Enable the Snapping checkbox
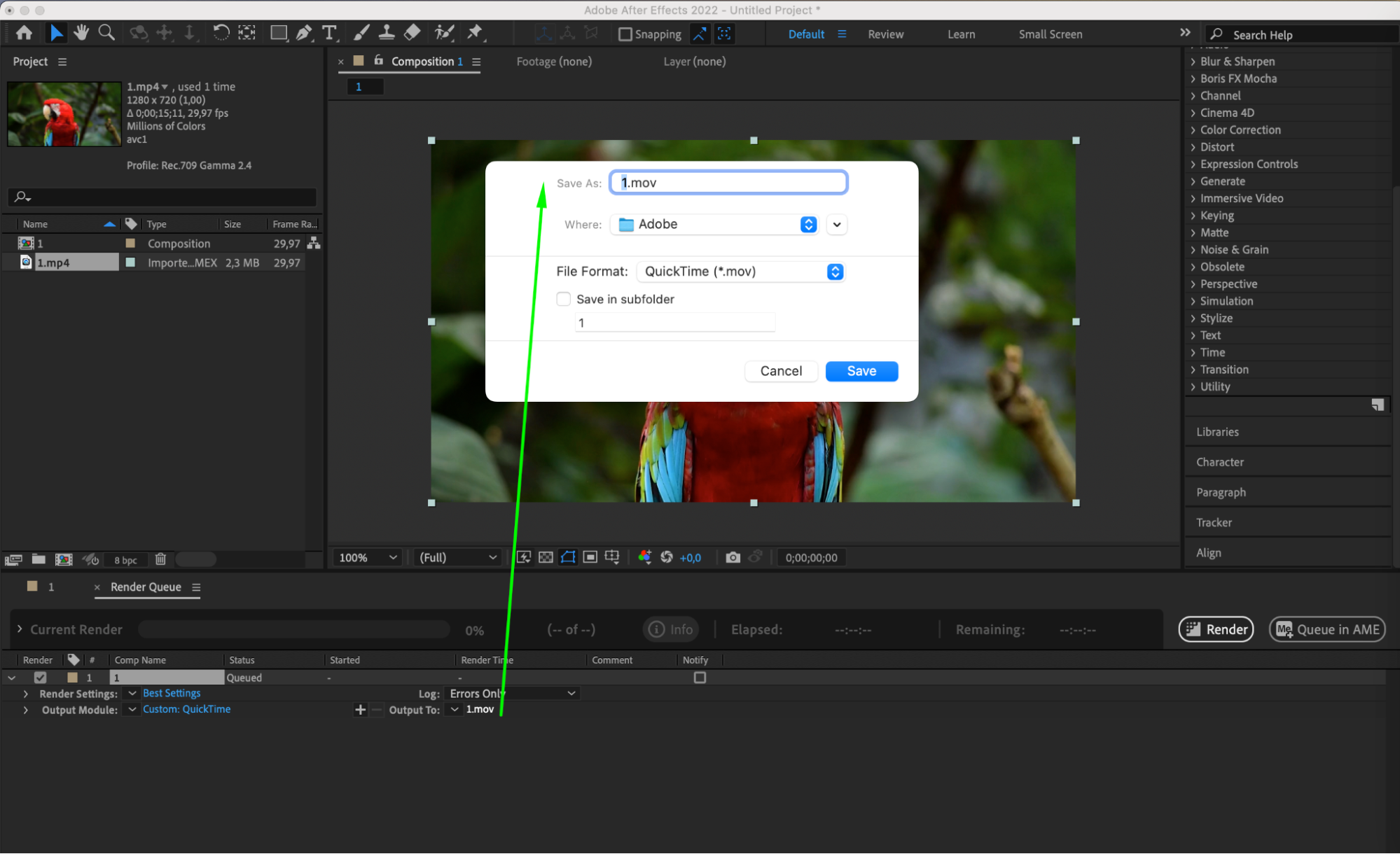 click(x=625, y=34)
